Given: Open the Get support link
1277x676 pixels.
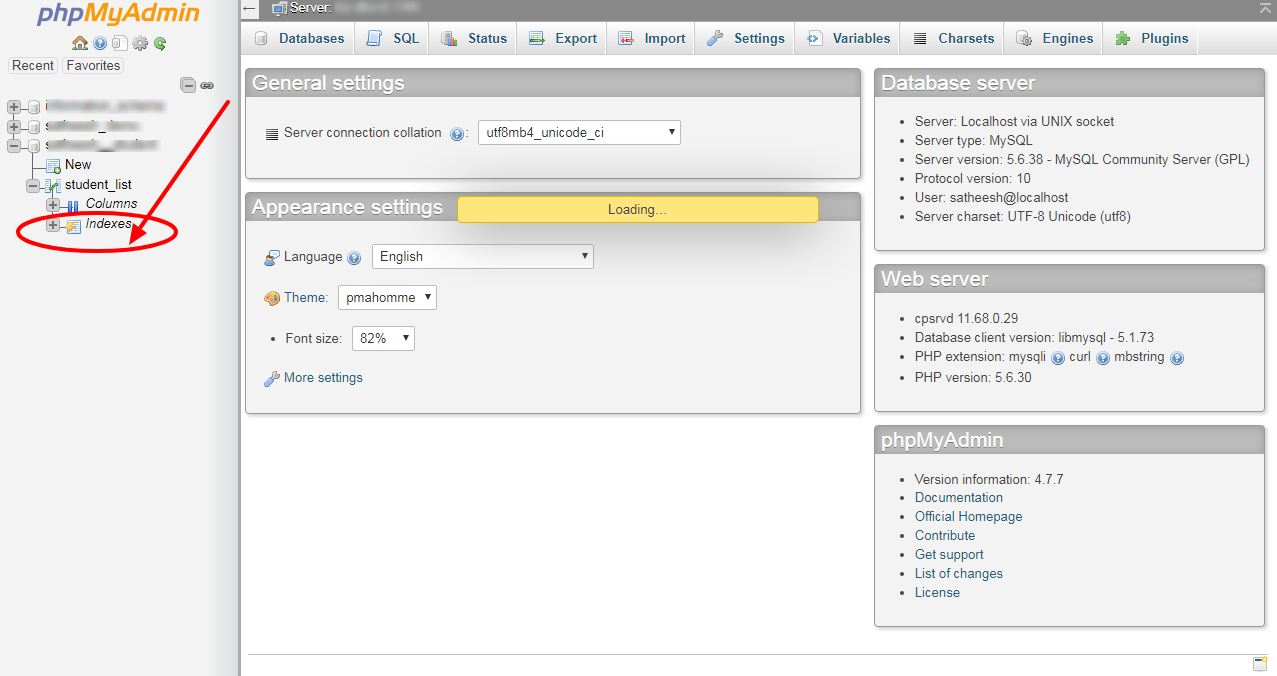Looking at the screenshot, I should coord(949,555).
